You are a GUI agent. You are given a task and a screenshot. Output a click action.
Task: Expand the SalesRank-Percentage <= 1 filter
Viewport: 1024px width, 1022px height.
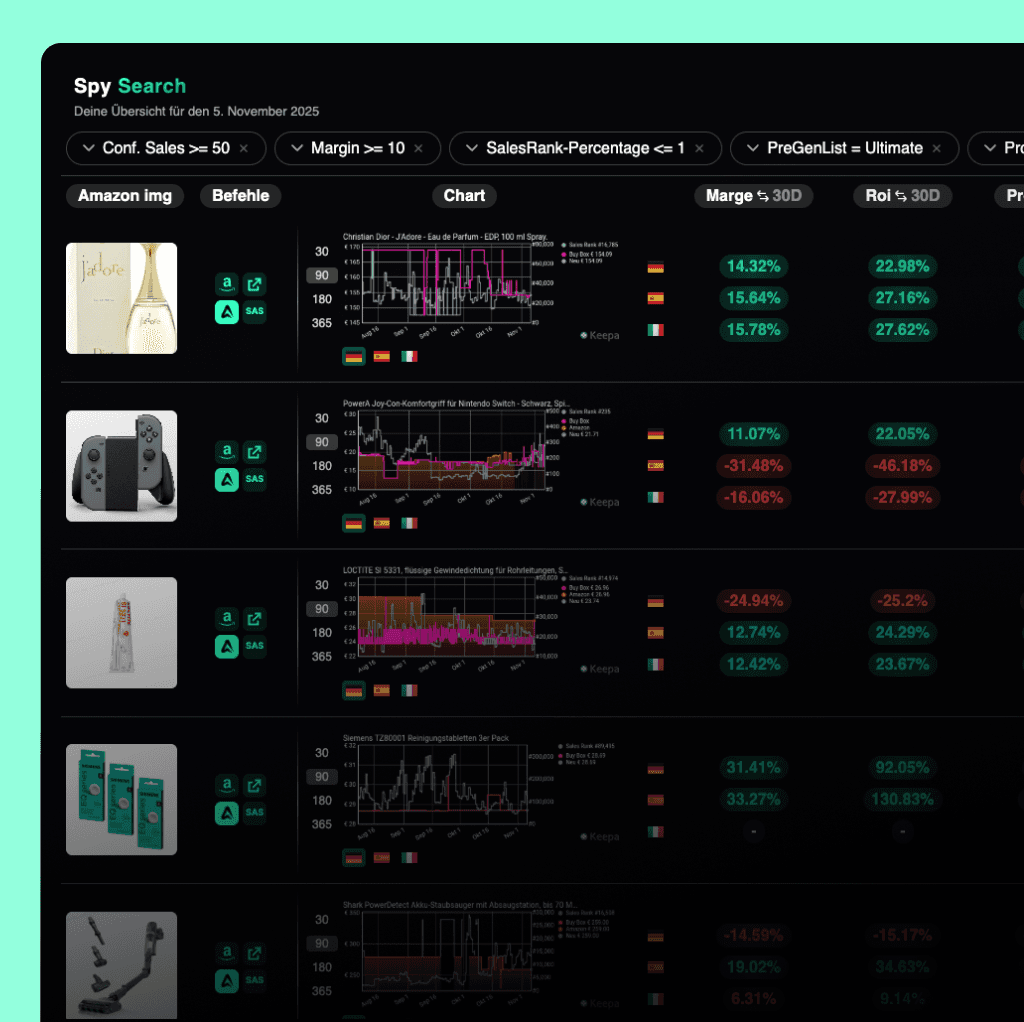click(x=472, y=148)
